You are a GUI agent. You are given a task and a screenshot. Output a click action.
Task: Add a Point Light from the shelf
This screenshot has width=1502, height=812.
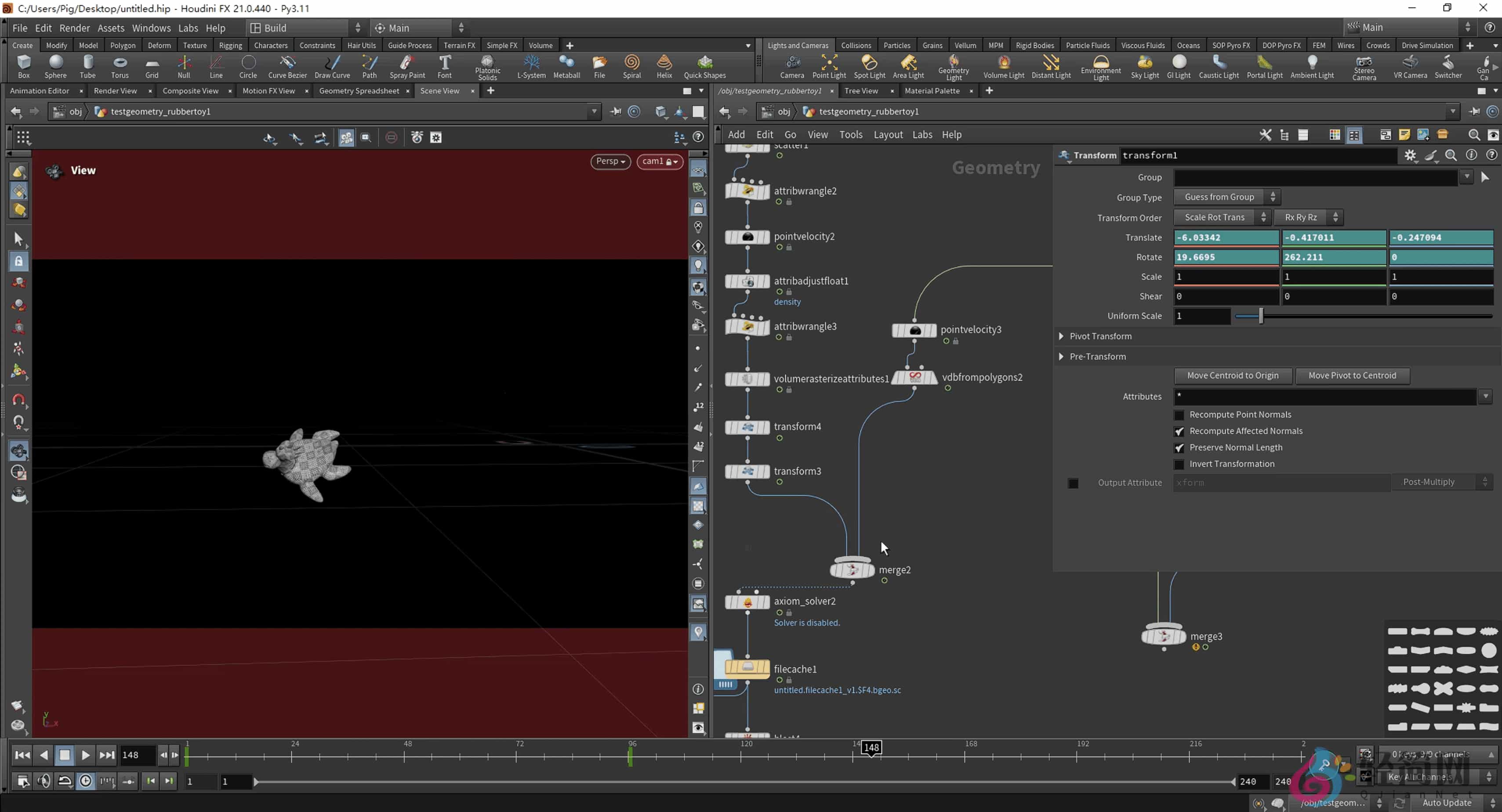pos(829,66)
